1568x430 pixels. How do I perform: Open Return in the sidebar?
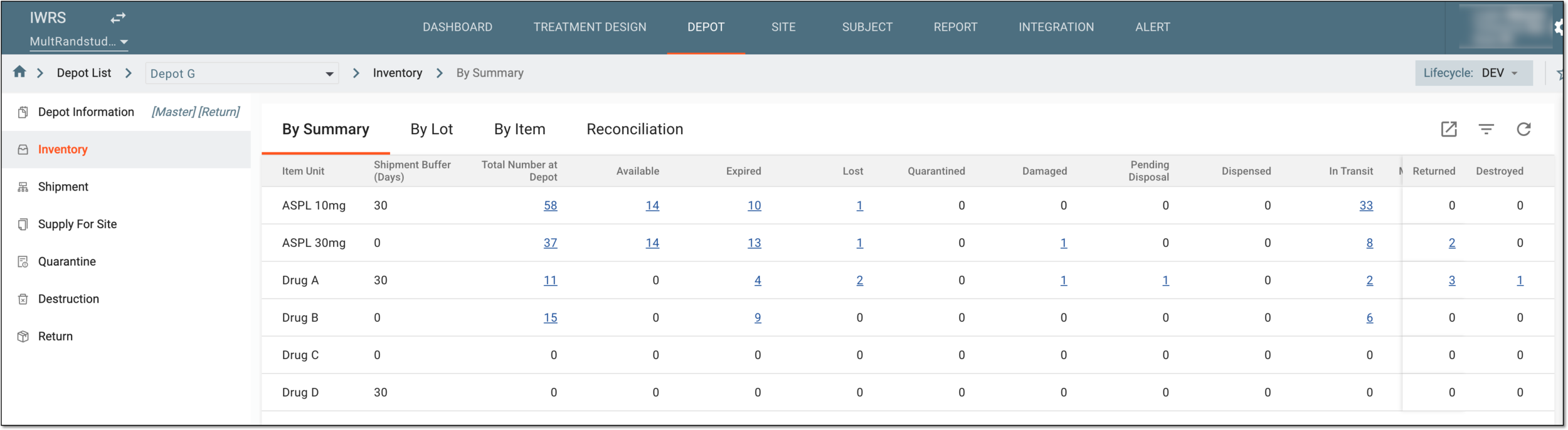(55, 337)
